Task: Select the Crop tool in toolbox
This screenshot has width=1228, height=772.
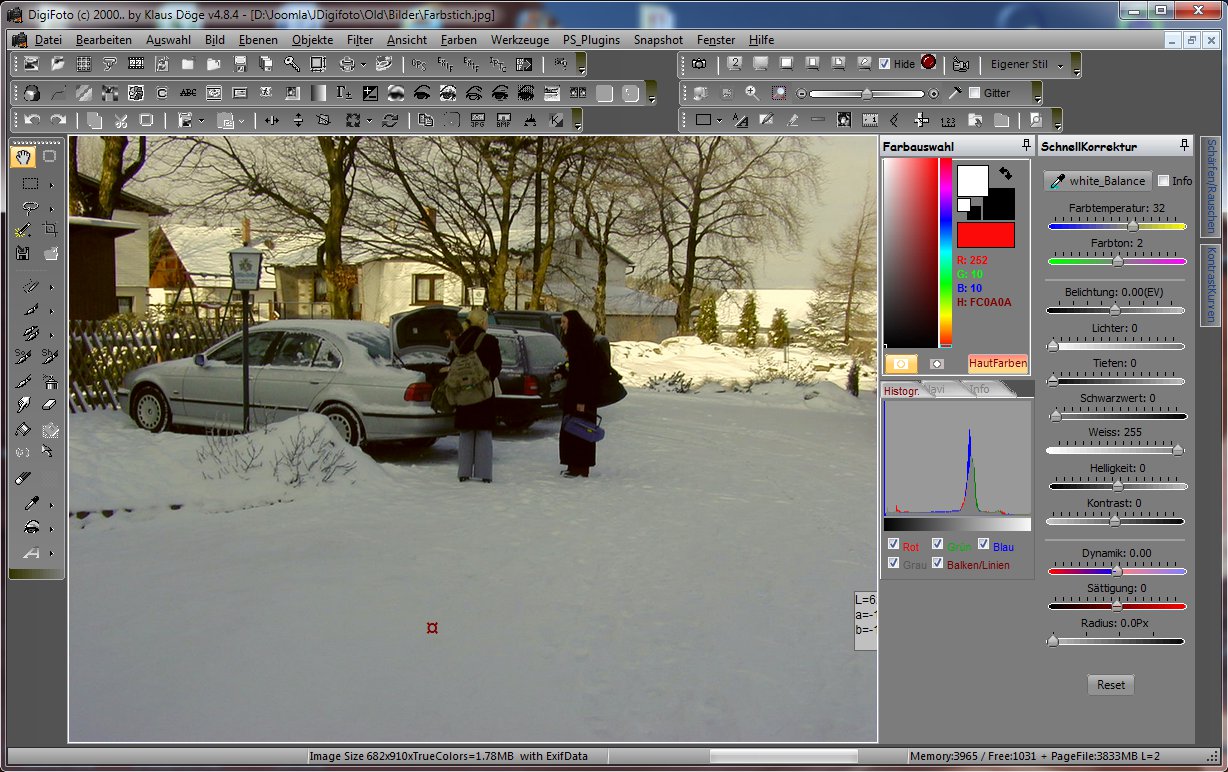Action: coord(50,229)
